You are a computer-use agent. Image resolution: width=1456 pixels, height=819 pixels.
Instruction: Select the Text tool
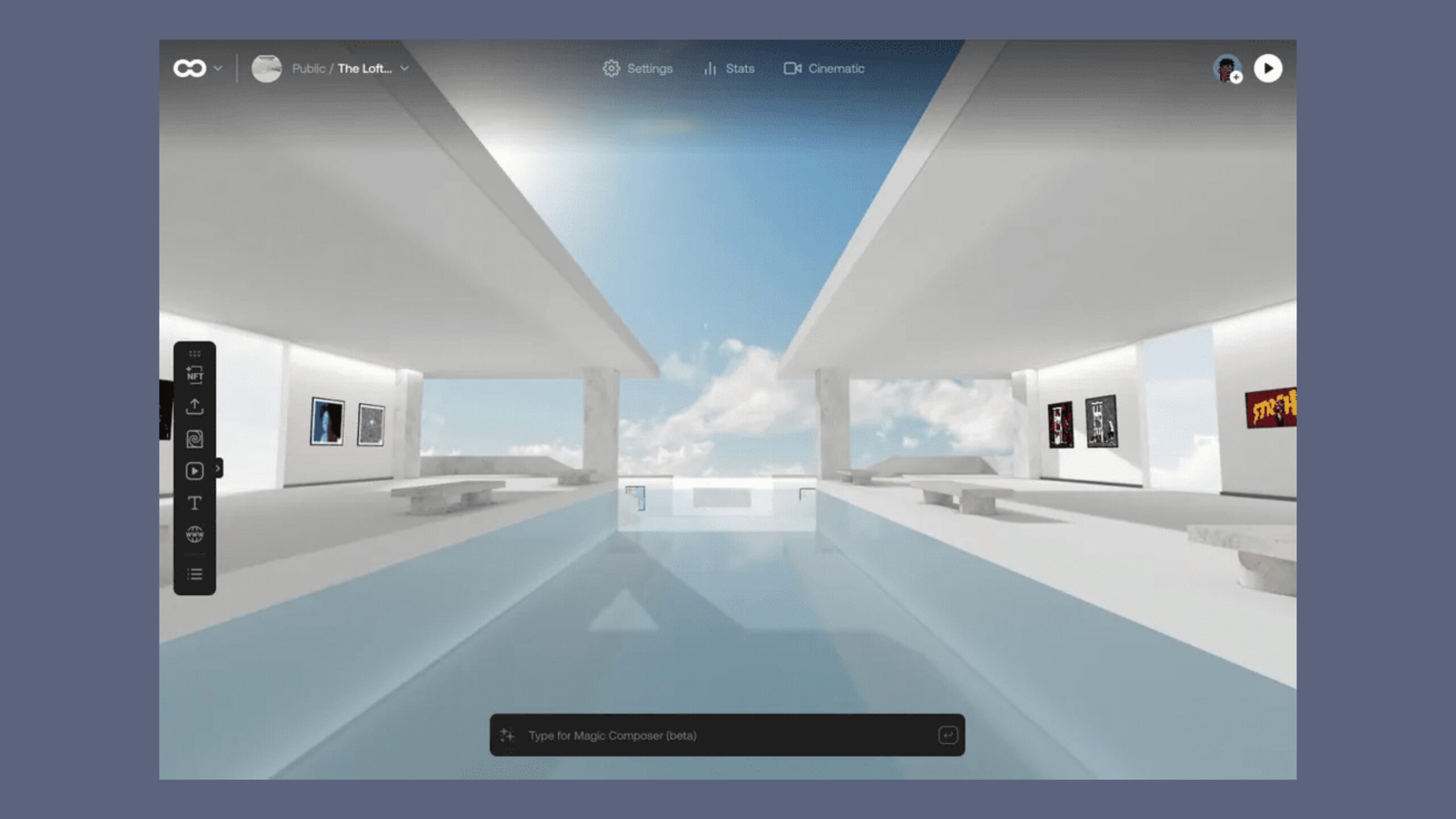[195, 503]
